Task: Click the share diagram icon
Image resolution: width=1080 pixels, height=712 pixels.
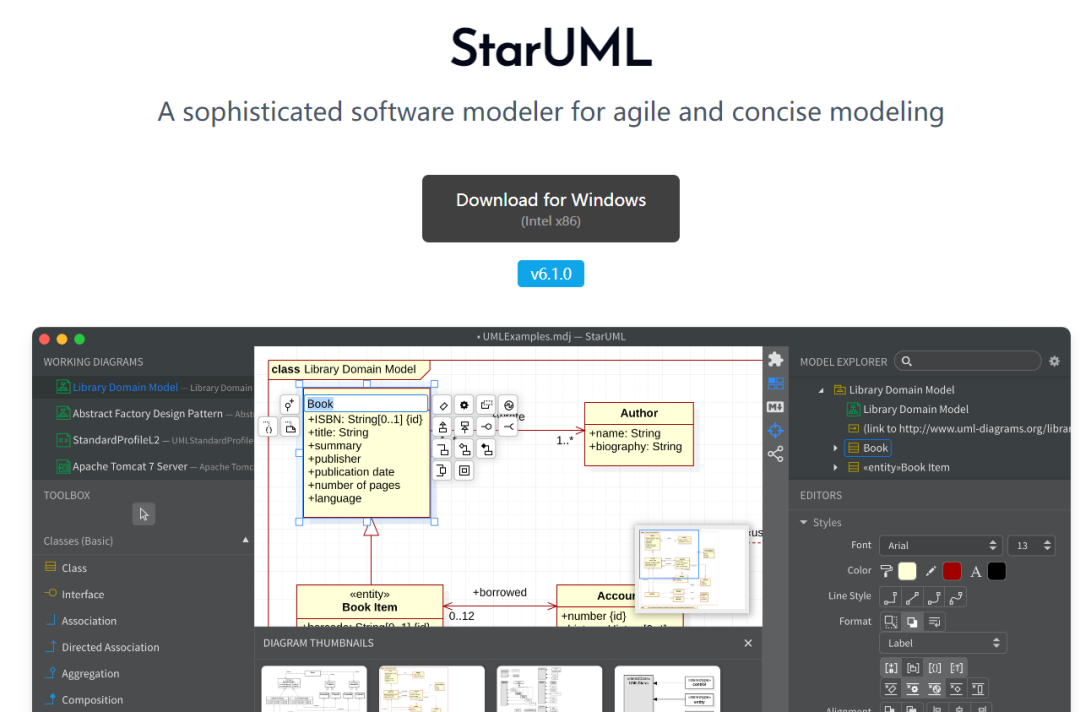Action: 775,453
